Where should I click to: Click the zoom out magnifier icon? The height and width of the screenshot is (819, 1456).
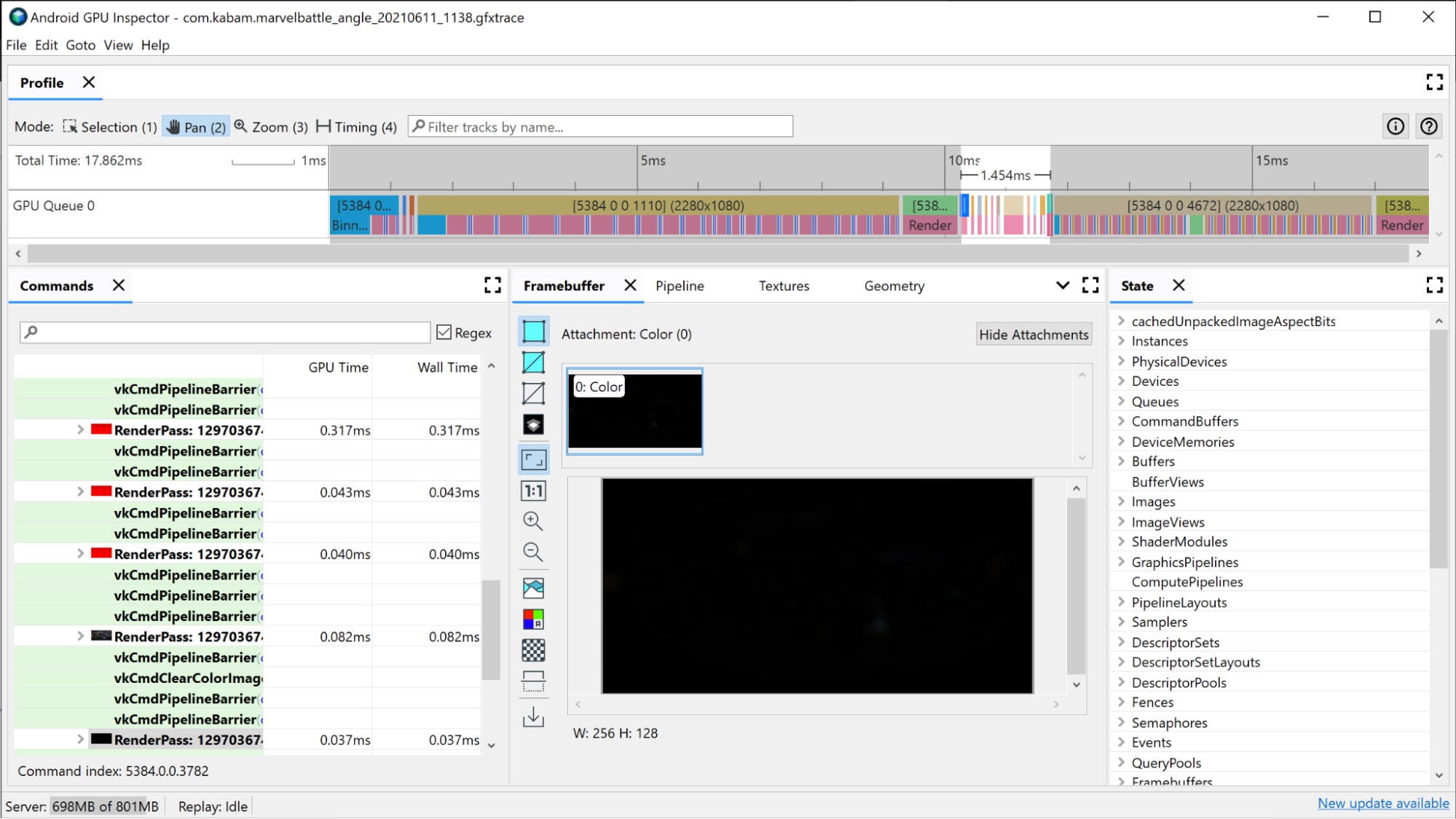click(x=533, y=552)
